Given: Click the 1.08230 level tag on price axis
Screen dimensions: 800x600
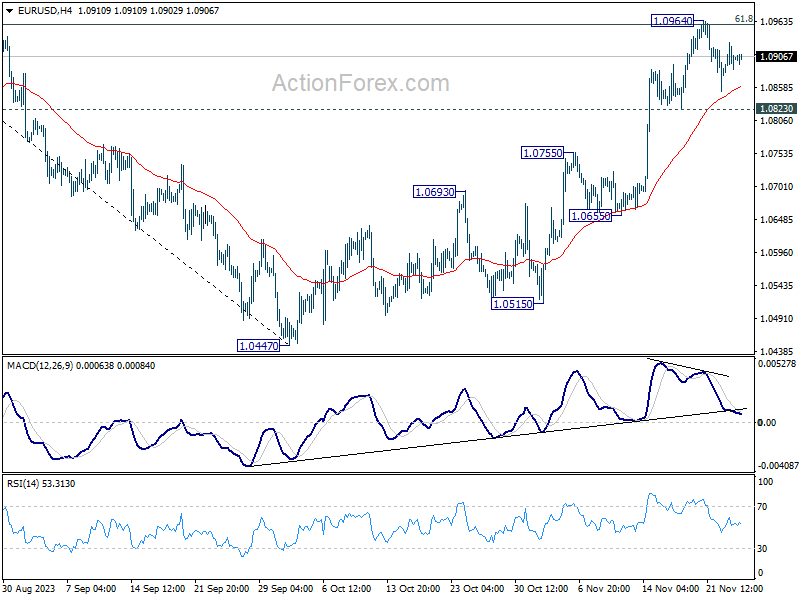Looking at the screenshot, I should point(777,109).
